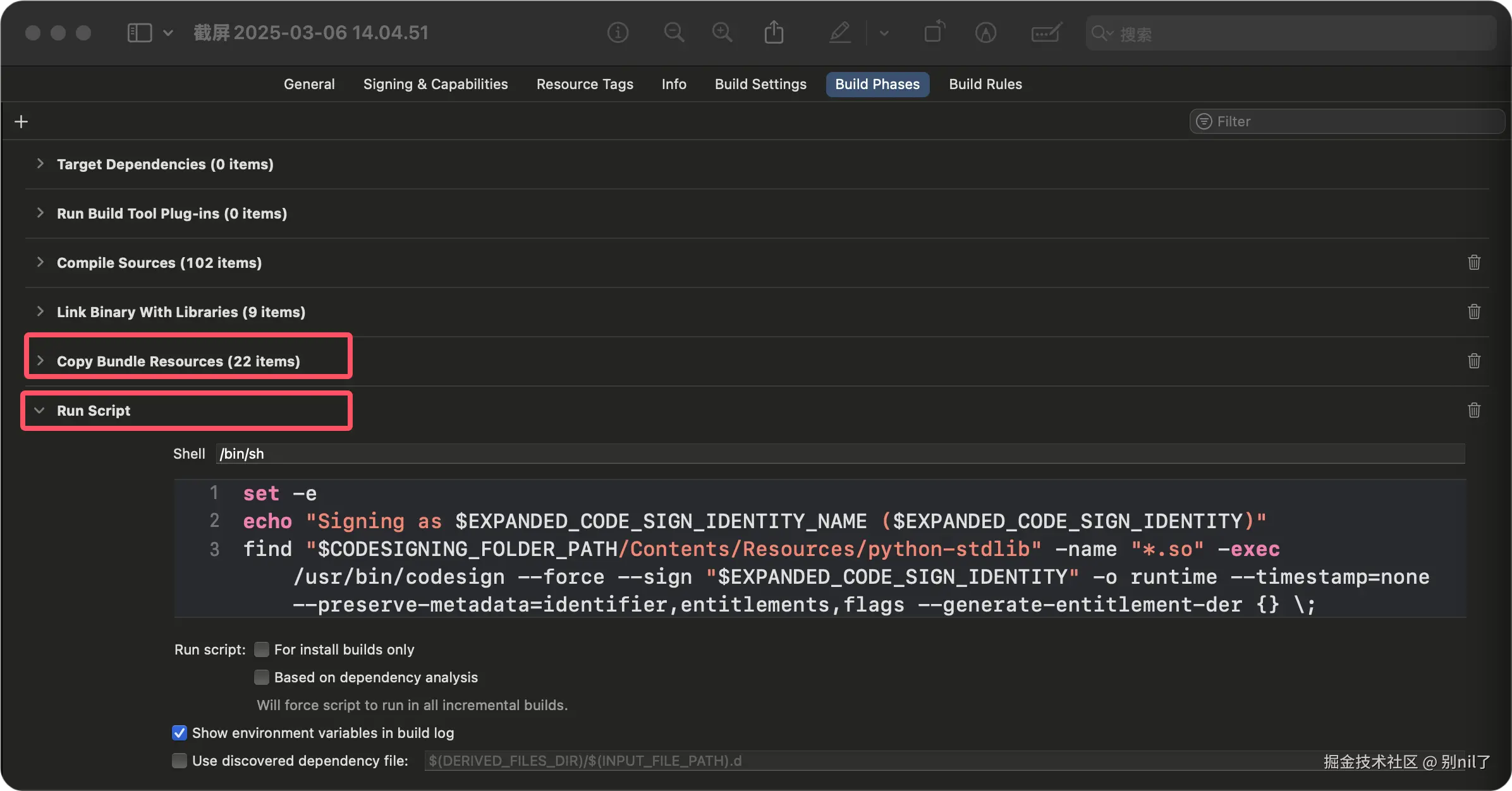Delete the Run Script phase via trash
The image size is (1512, 791).
[1474, 410]
